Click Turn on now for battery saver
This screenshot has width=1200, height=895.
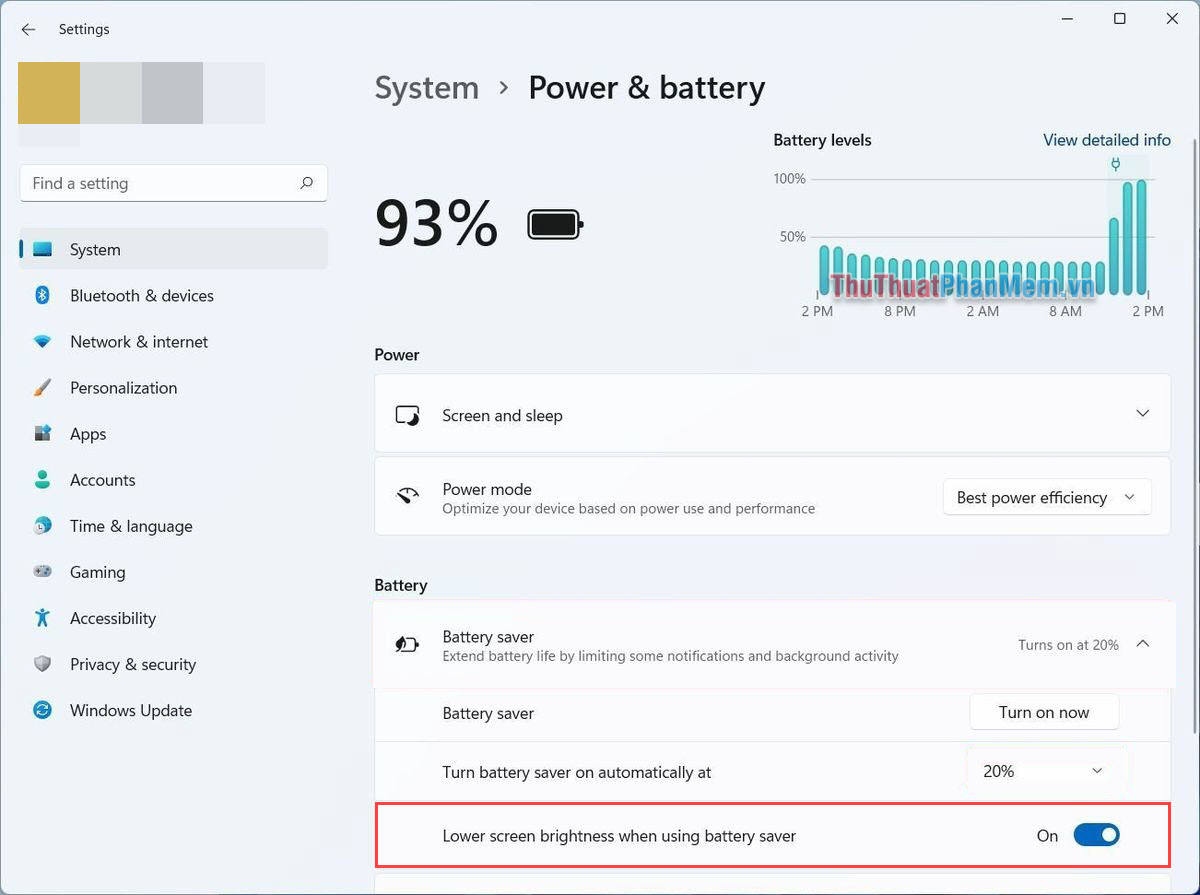(1044, 712)
